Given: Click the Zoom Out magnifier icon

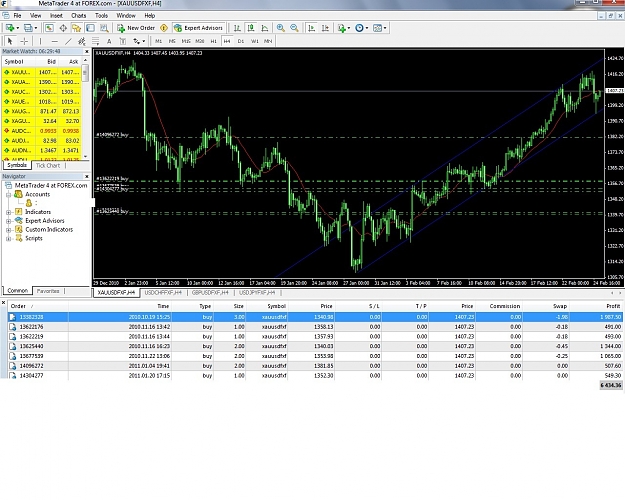Looking at the screenshot, I should pos(294,28).
